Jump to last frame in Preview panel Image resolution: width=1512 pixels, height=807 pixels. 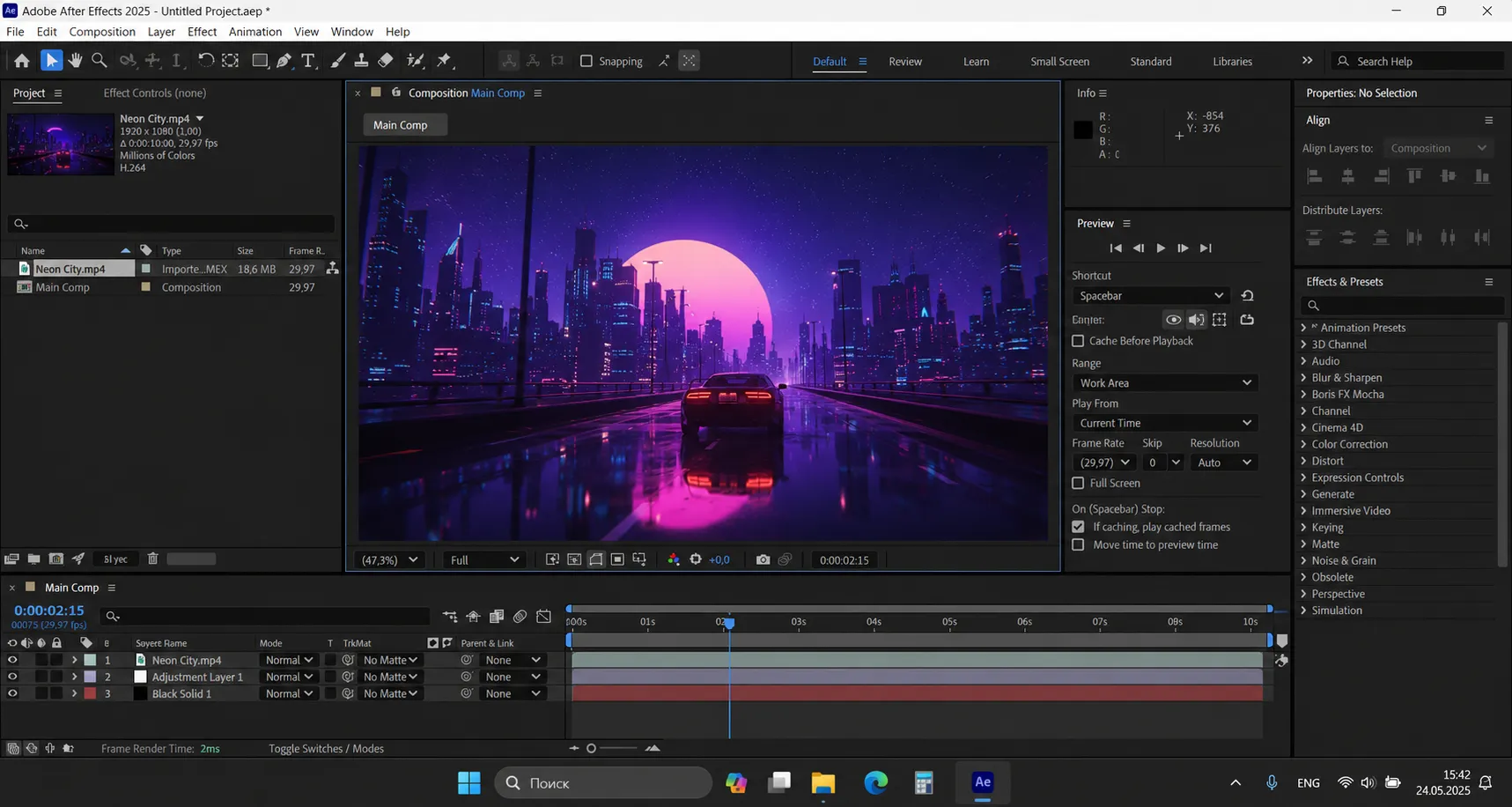[x=1206, y=248]
